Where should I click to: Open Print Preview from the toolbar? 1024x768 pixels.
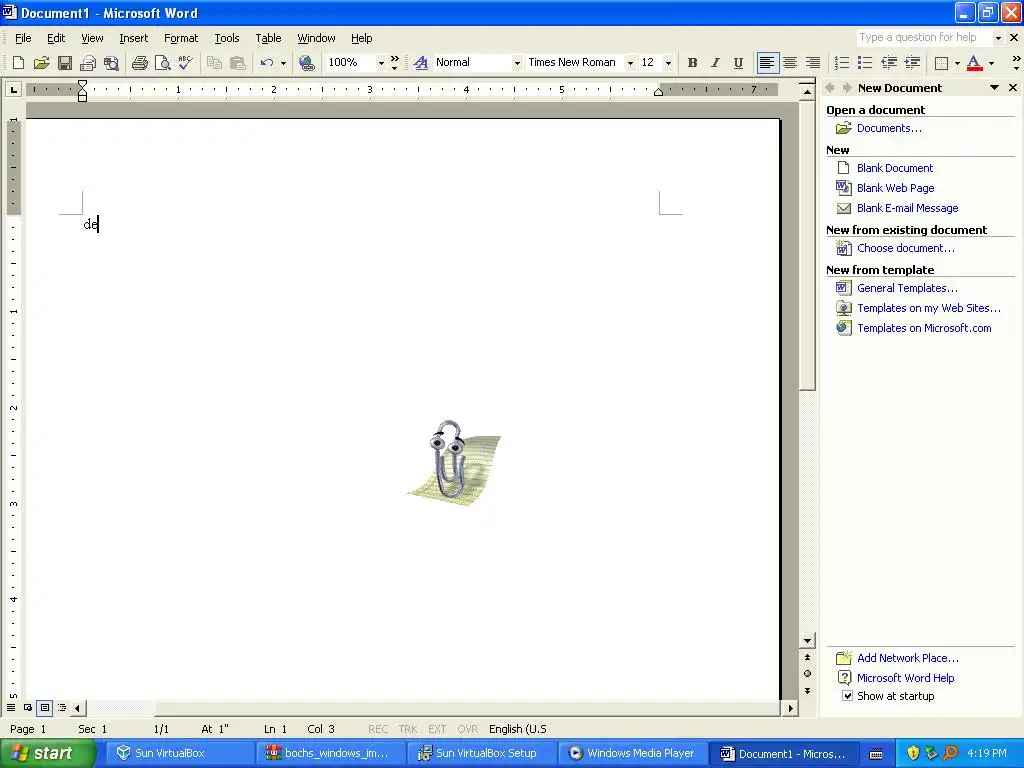coord(163,63)
